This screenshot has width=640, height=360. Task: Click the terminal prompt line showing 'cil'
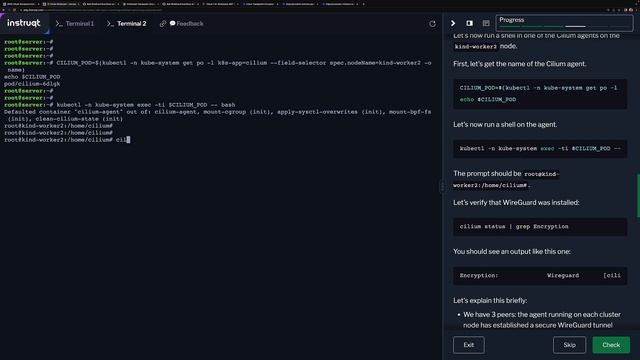click(67, 140)
